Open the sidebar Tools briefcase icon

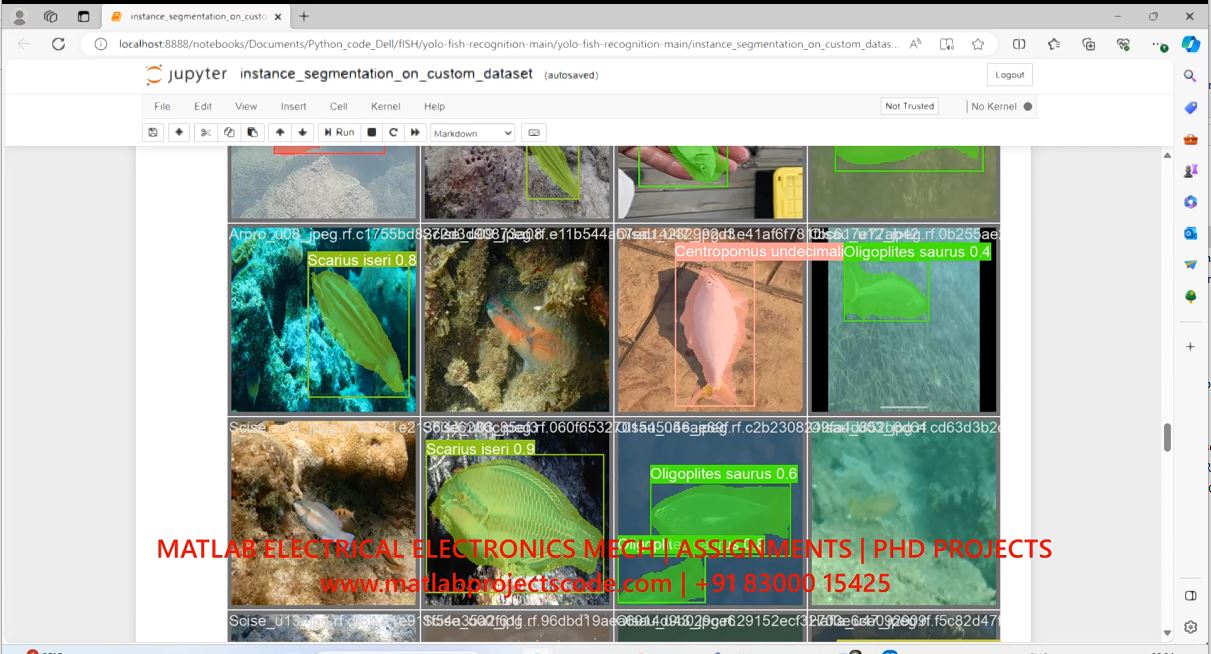coord(1190,139)
